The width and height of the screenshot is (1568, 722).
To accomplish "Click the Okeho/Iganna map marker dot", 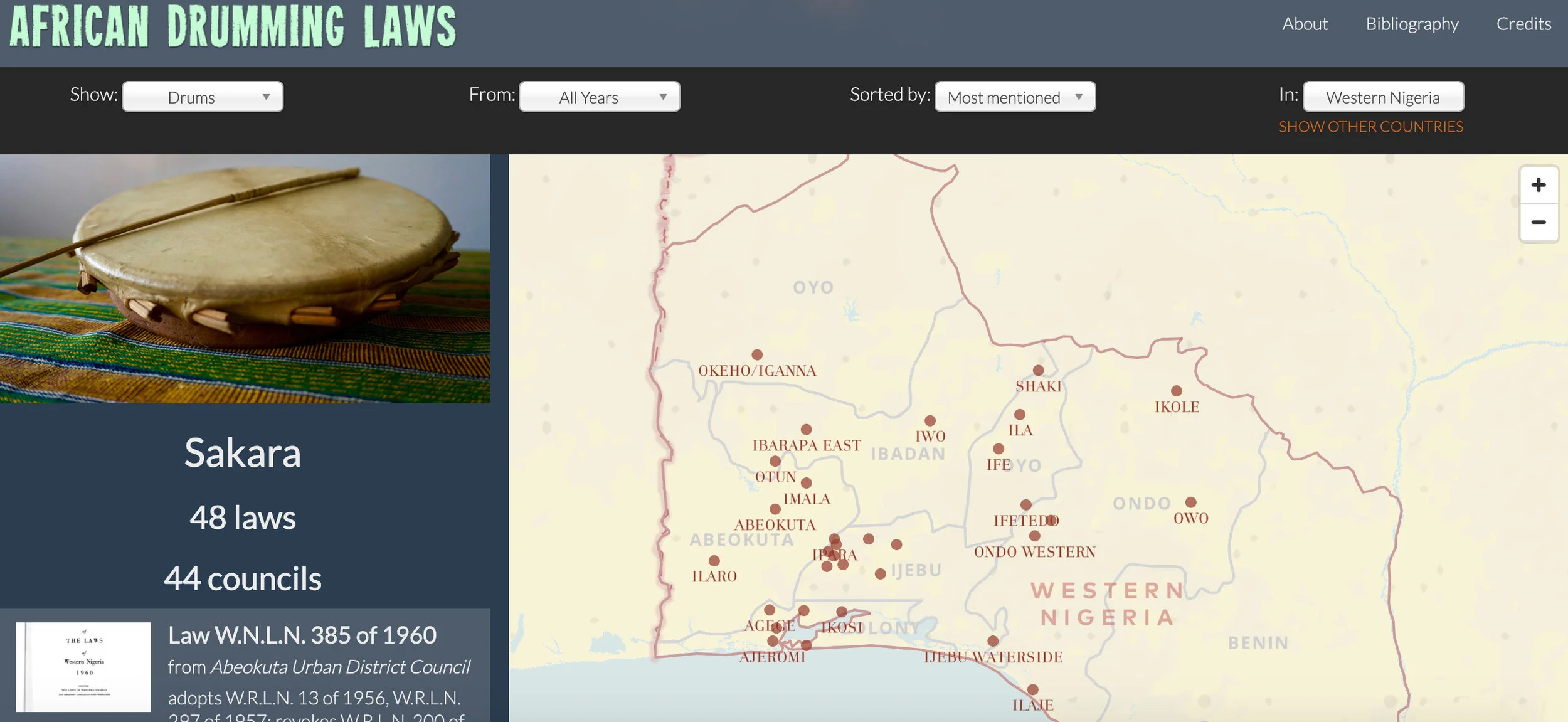I will [757, 354].
